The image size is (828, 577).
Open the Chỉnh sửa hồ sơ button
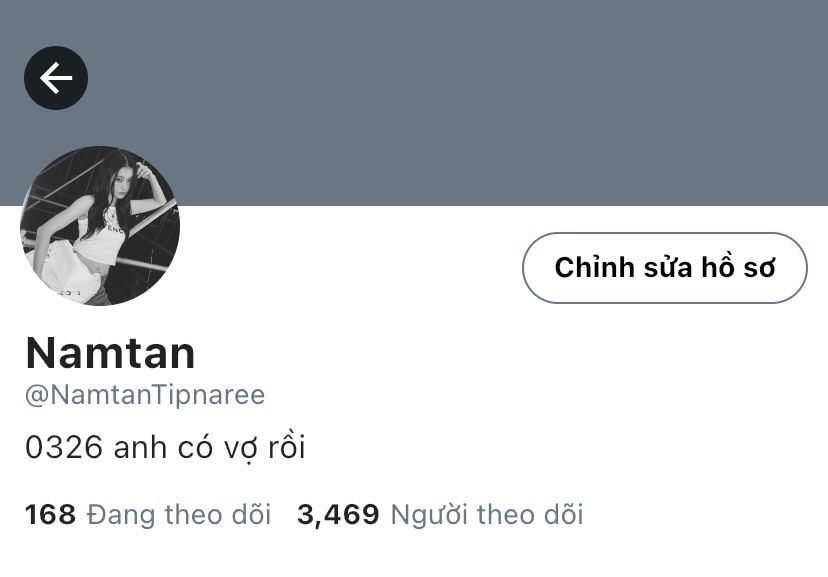coord(665,268)
